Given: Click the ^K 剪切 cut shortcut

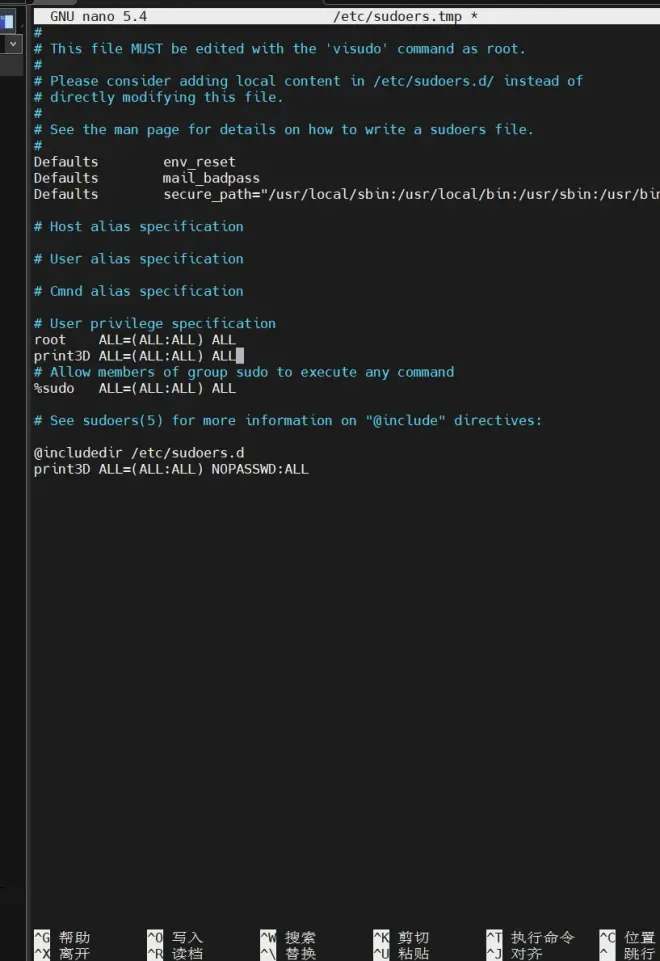Looking at the screenshot, I should pos(401,937).
